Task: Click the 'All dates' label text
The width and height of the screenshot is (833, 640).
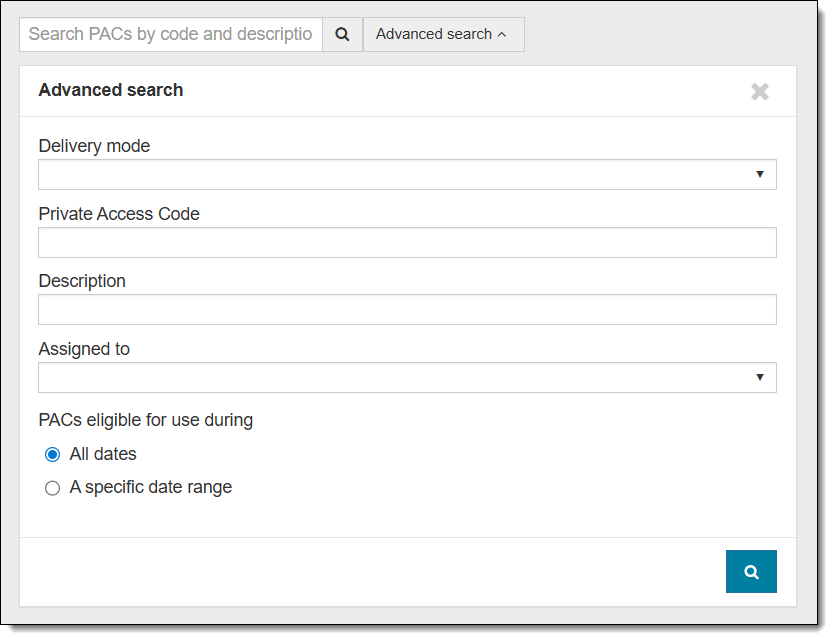Action: click(x=103, y=454)
